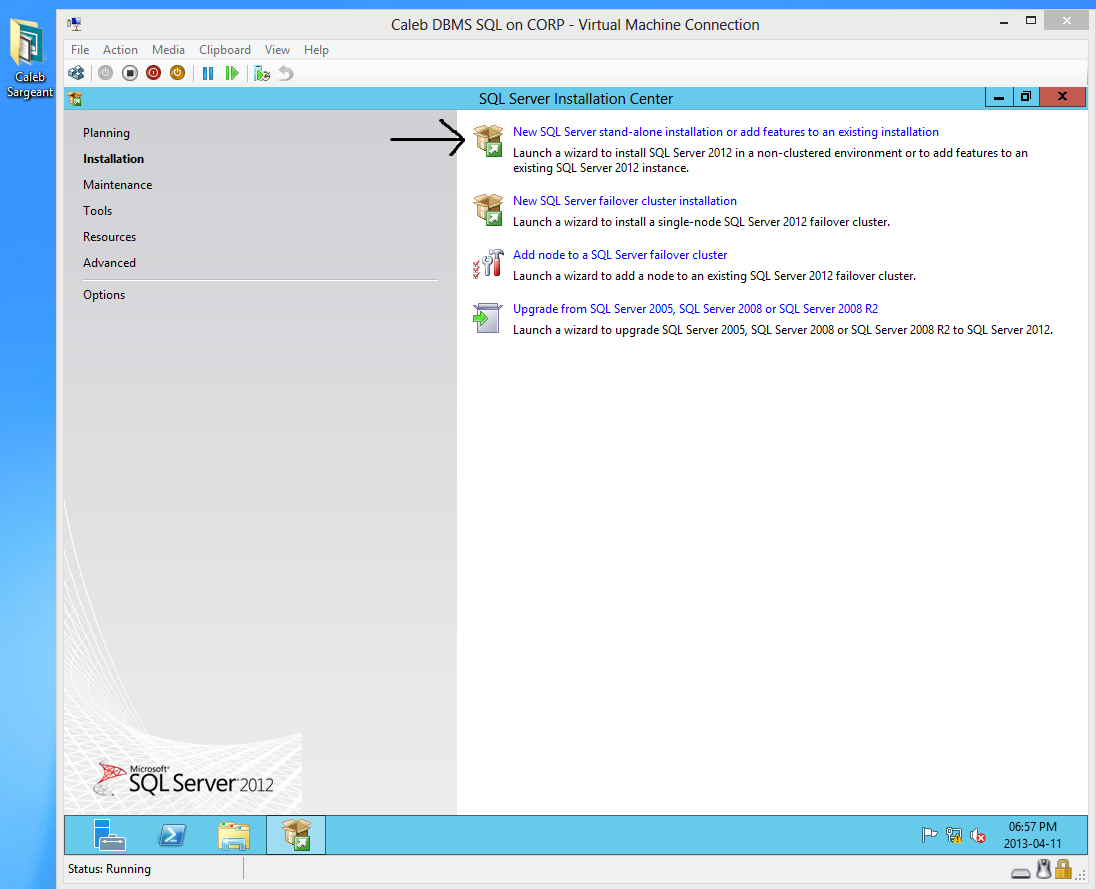
Task: Show the Resources section
Action: [x=109, y=237]
